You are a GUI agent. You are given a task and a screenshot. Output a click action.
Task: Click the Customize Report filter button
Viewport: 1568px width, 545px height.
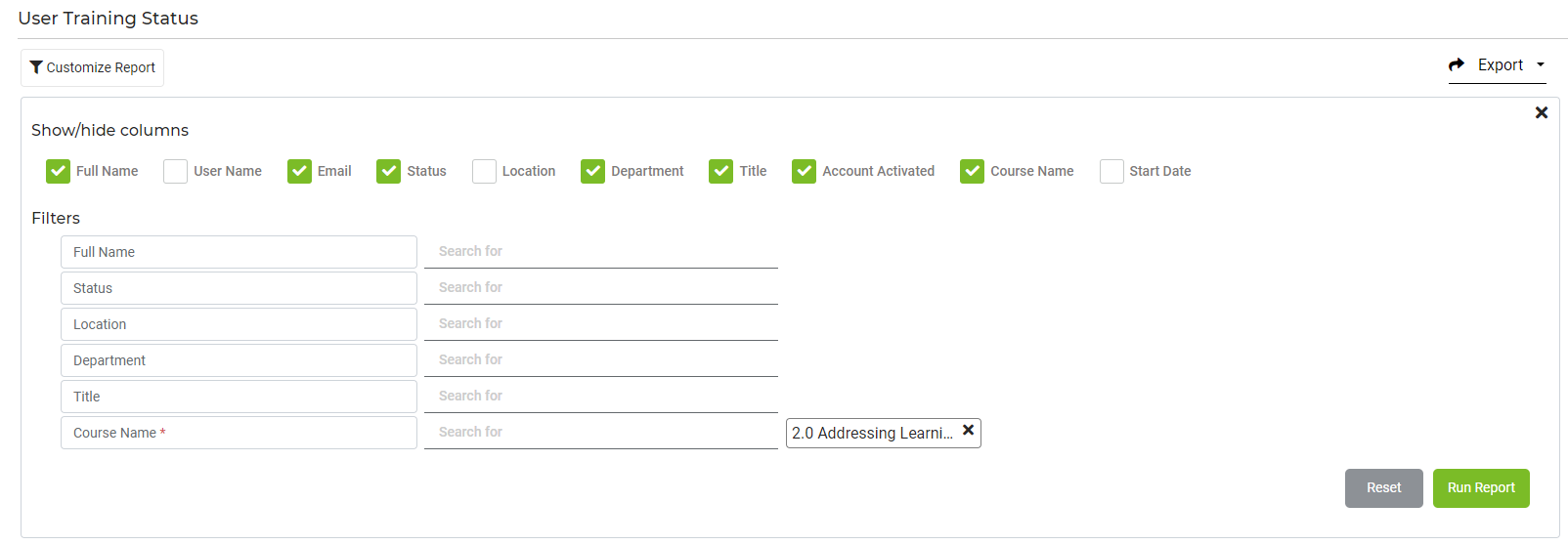coord(93,67)
